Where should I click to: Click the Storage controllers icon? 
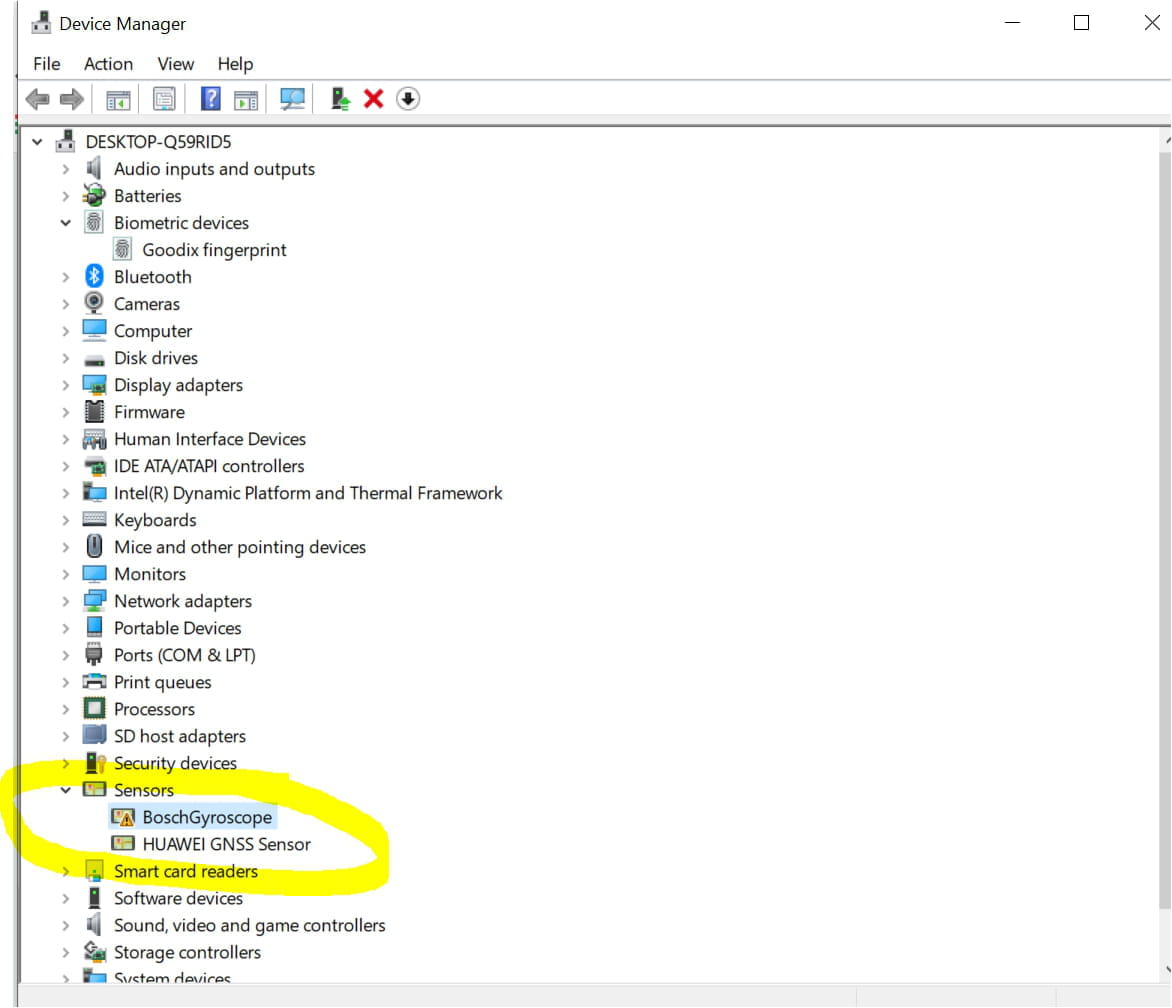[x=94, y=952]
